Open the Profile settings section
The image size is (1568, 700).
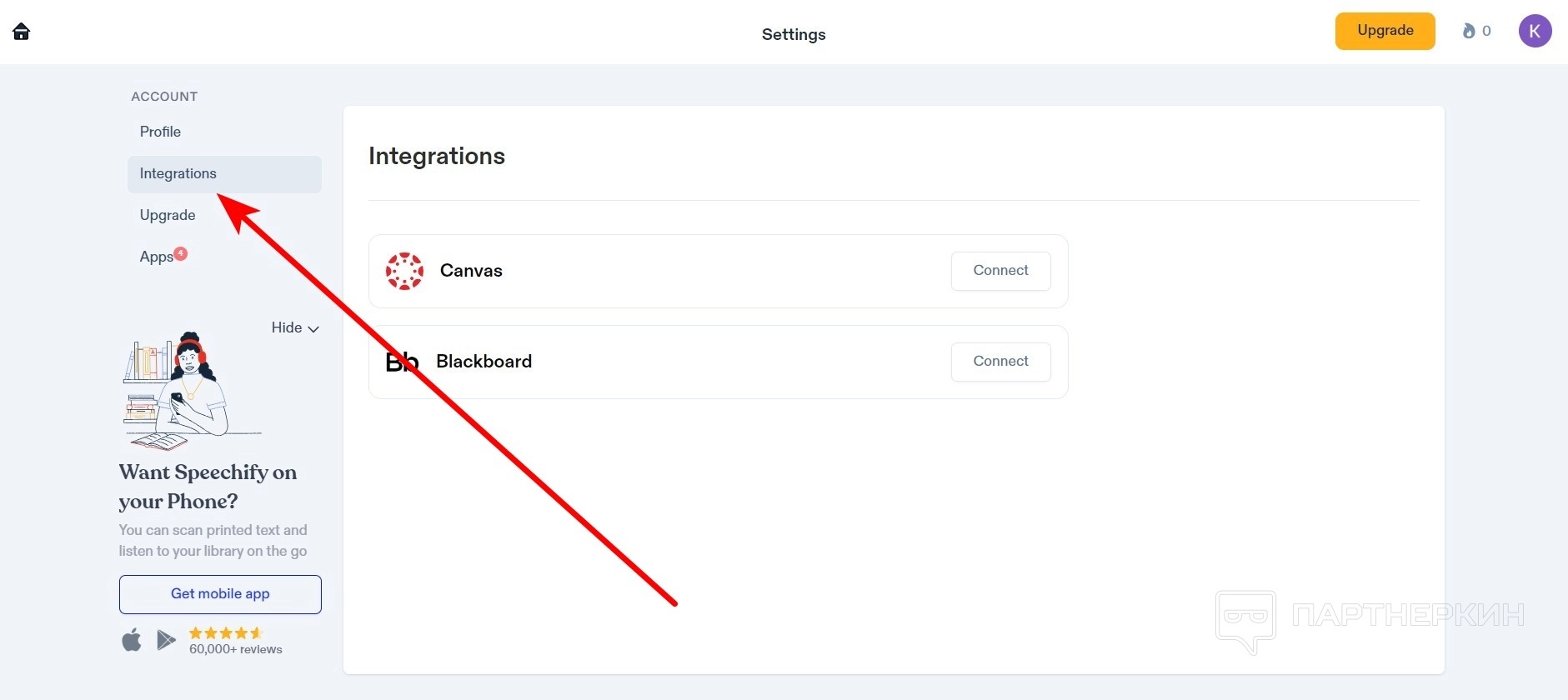click(160, 132)
